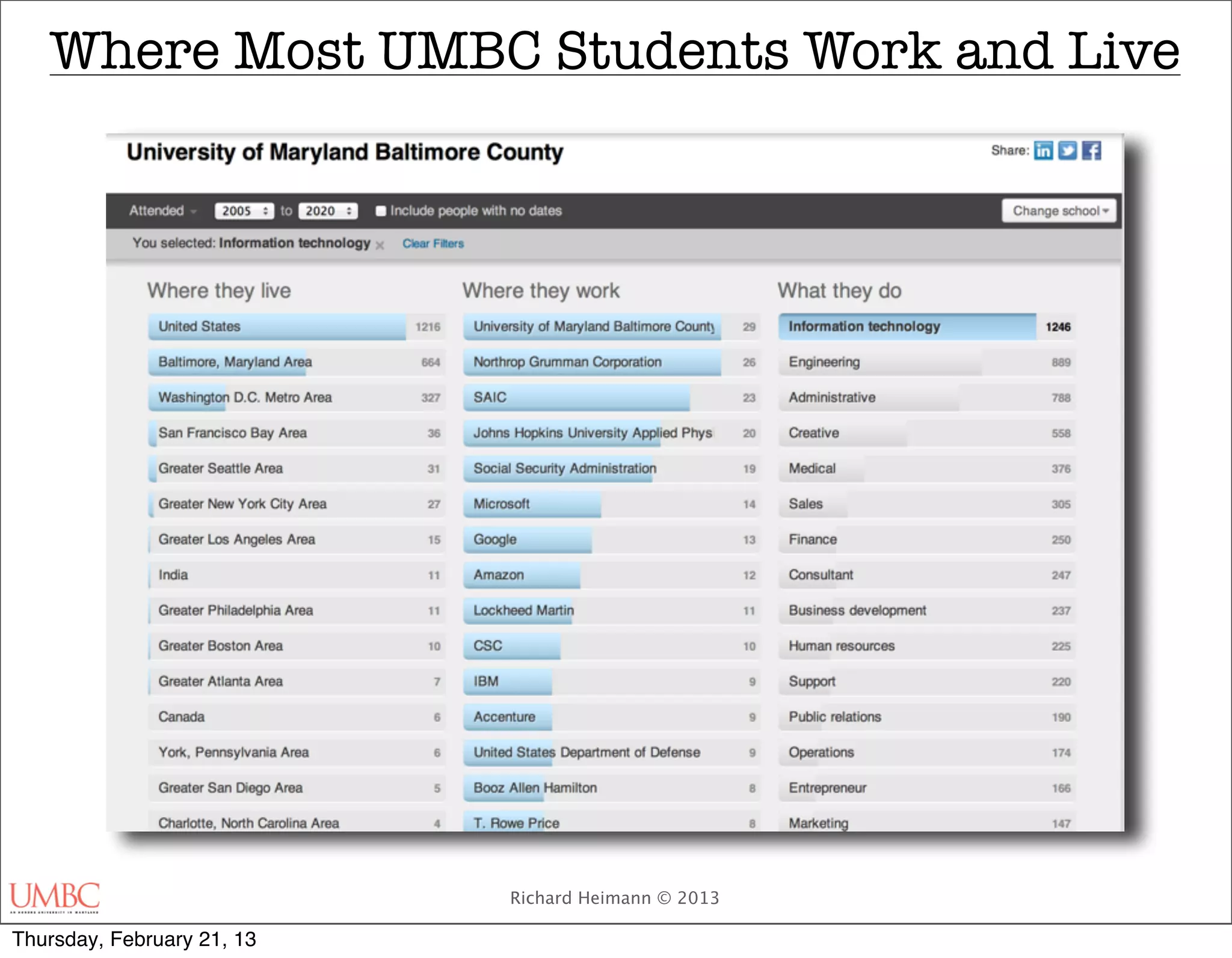The width and height of the screenshot is (1232, 958).
Task: Filter by Booz Allen Hamilton
Action: pos(612,788)
